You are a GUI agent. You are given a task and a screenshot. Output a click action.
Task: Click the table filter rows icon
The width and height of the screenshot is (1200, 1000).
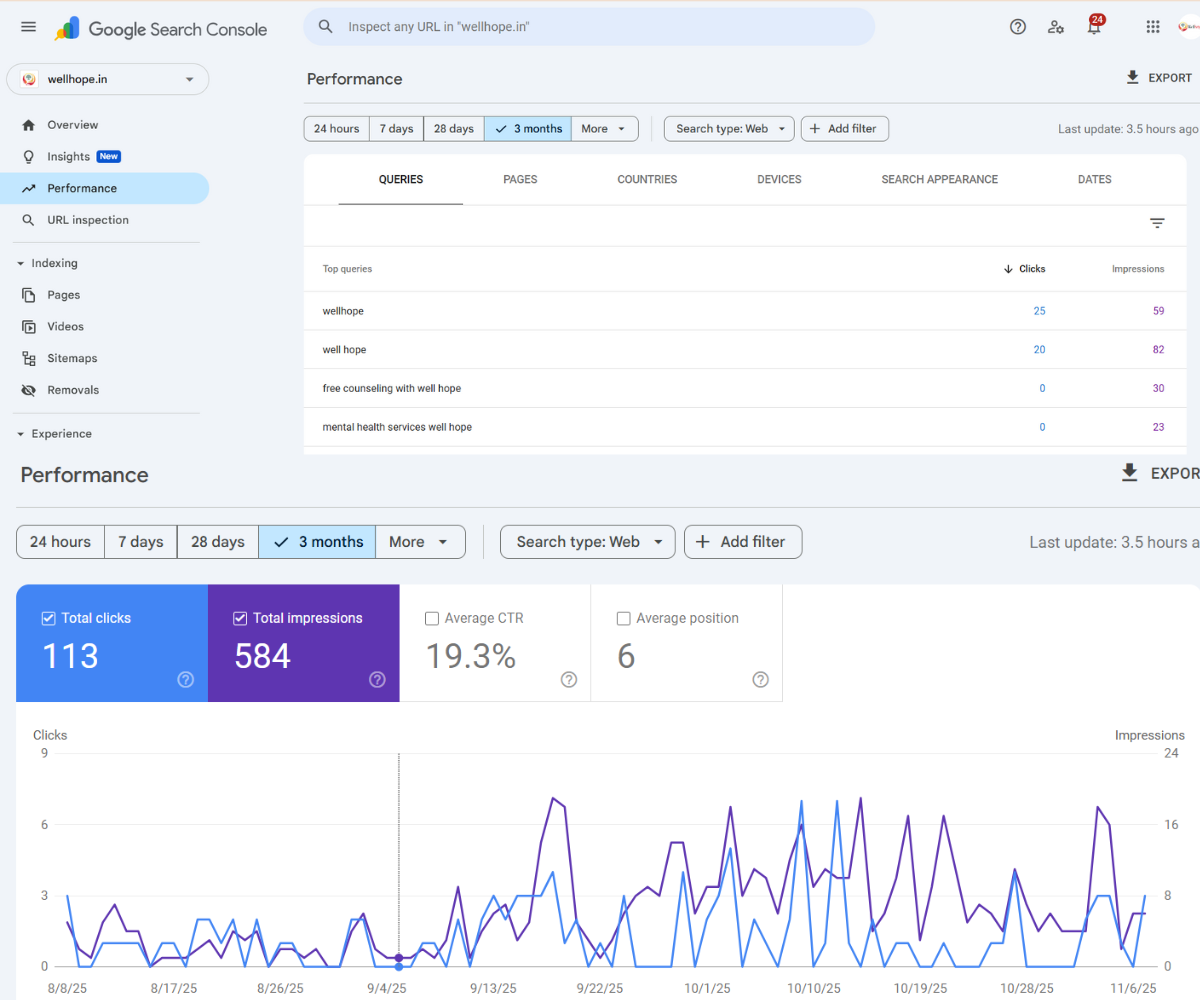1157,223
